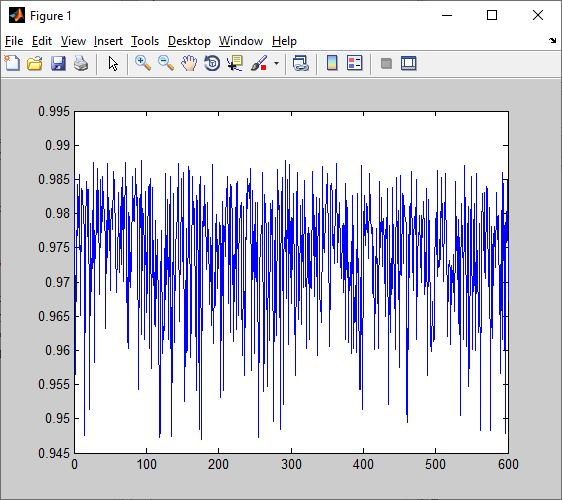Open a file with folder icon
562x500 pixels.
tap(35, 63)
